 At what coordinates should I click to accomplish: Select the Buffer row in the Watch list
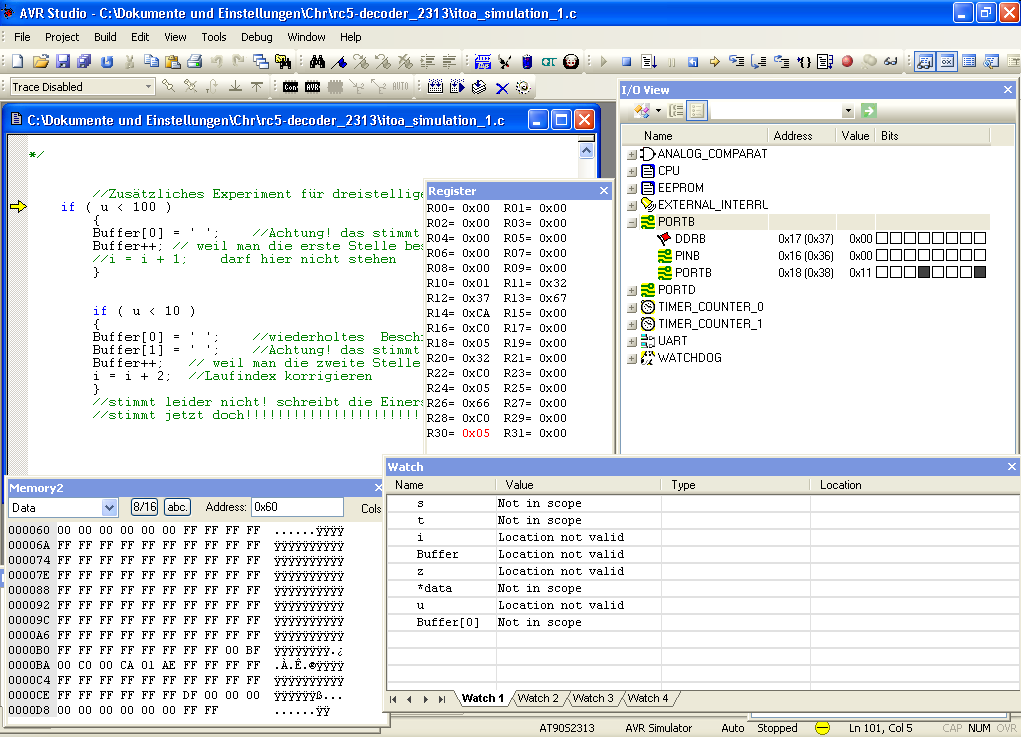point(703,554)
